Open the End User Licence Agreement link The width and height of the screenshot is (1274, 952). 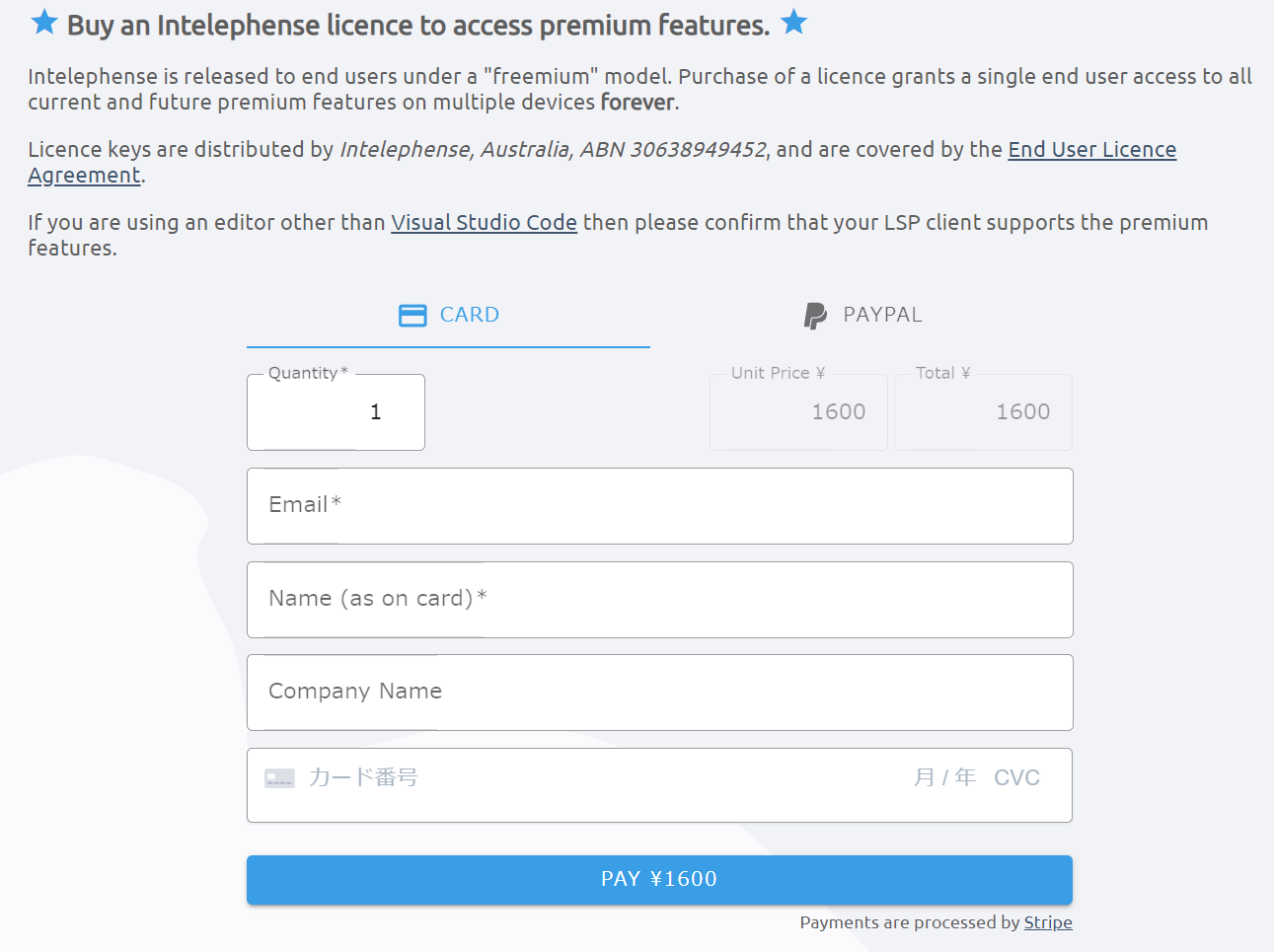(x=602, y=163)
